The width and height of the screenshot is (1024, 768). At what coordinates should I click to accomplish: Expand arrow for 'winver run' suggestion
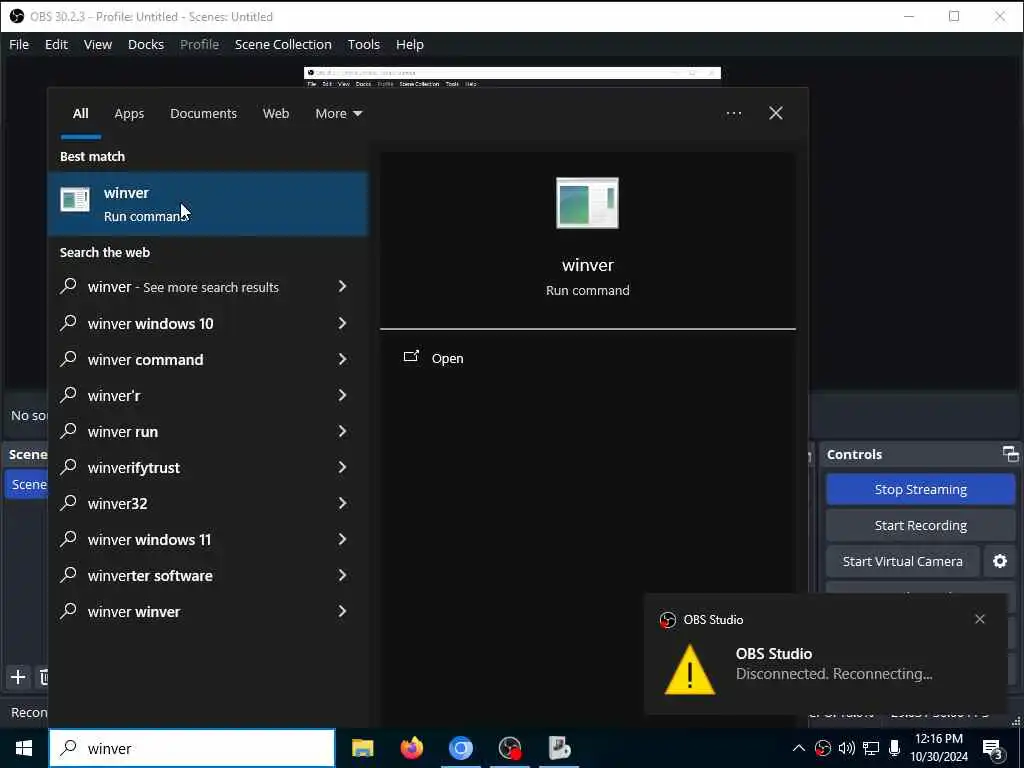pyautogui.click(x=342, y=431)
